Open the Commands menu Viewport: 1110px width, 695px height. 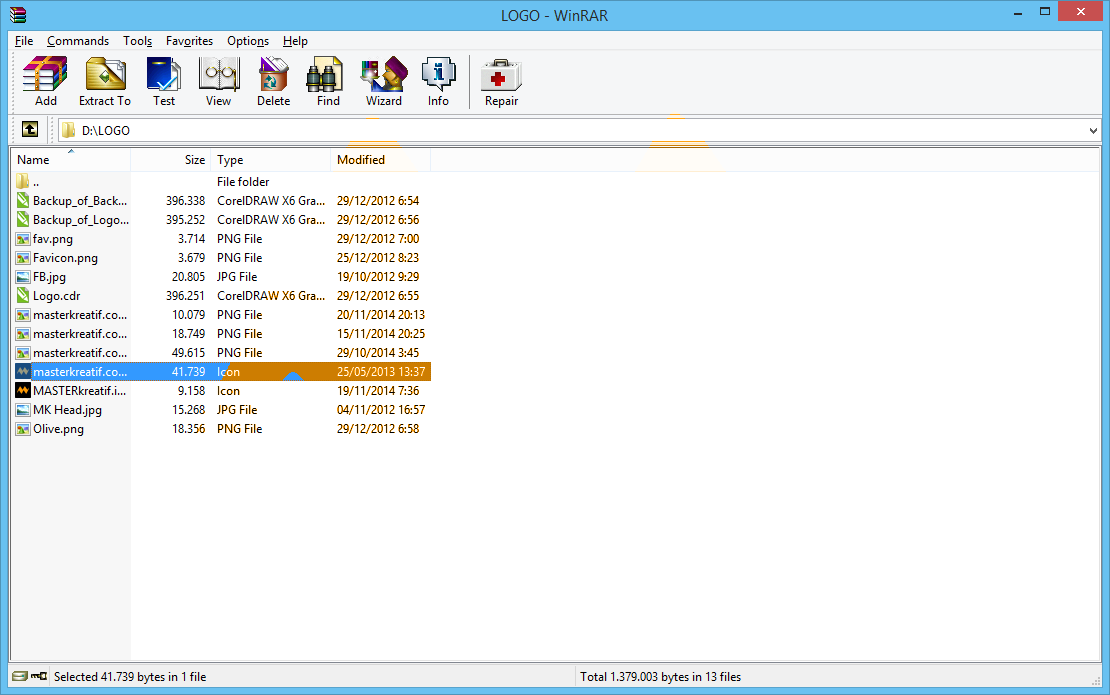(x=78, y=41)
